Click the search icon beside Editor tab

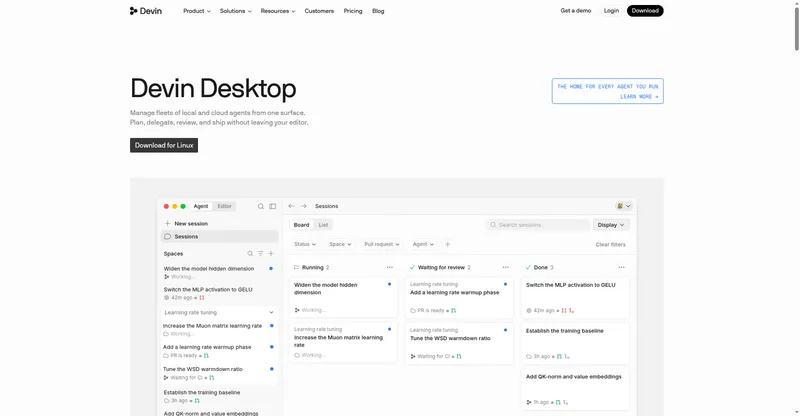pos(261,206)
